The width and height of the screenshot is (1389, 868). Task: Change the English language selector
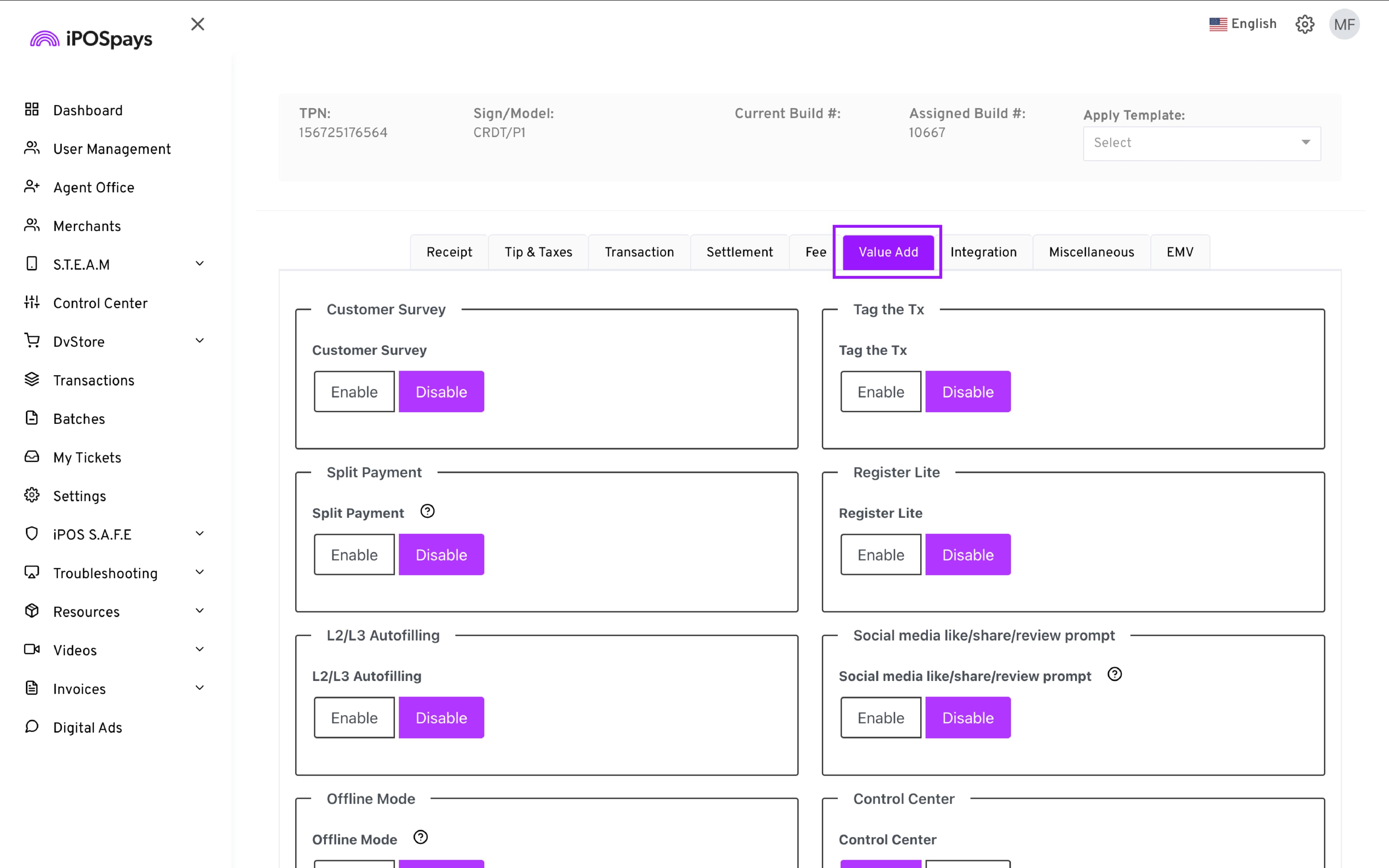(x=1243, y=24)
